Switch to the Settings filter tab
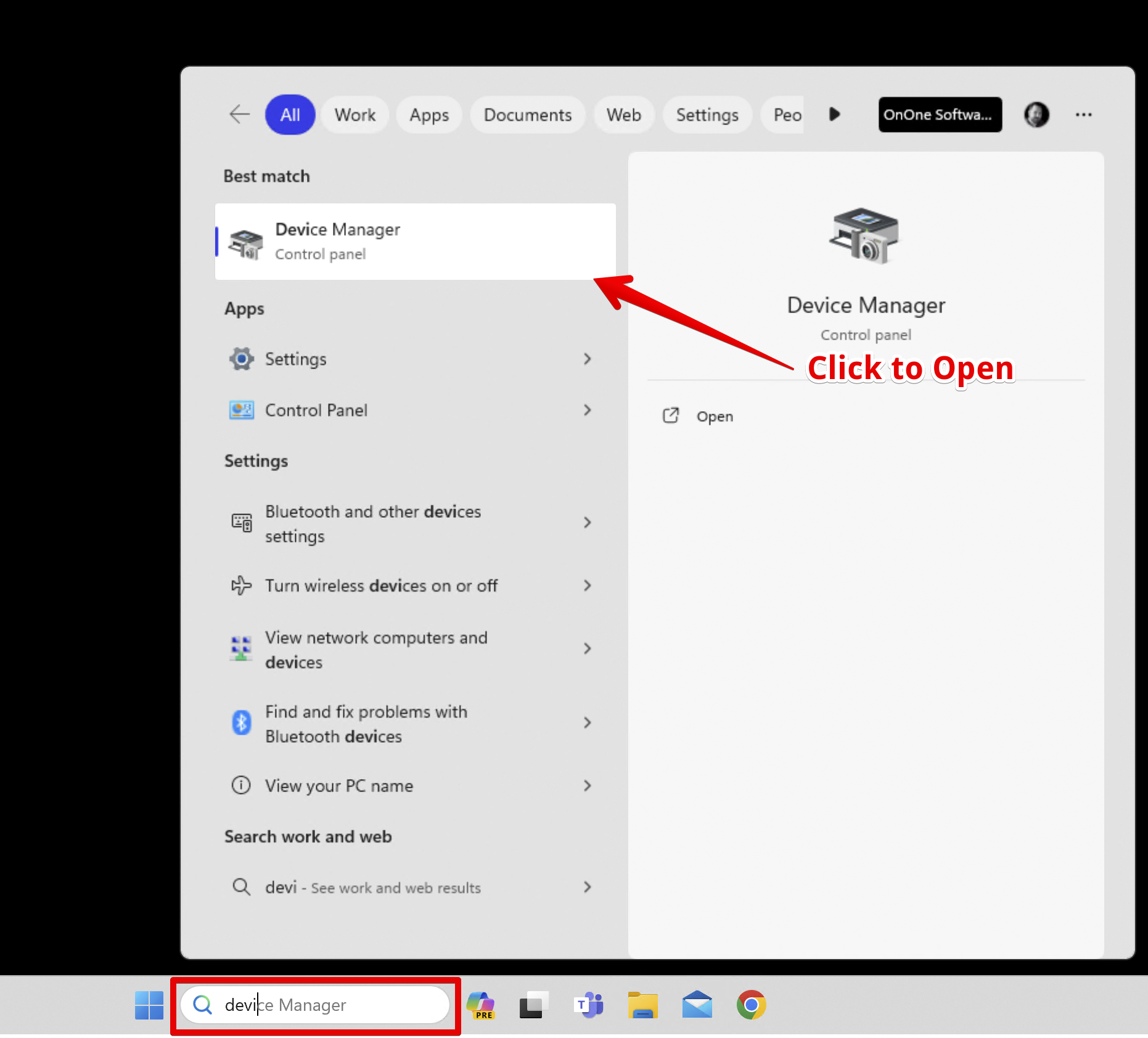The height and width of the screenshot is (1038, 1148). tap(707, 115)
